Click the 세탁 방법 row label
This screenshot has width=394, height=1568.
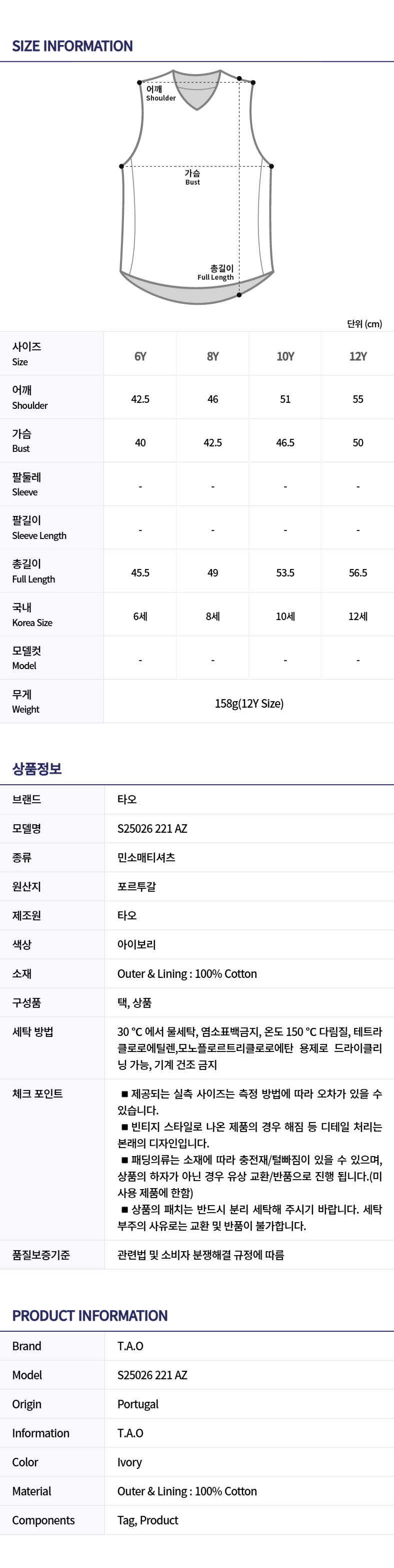click(x=33, y=1031)
